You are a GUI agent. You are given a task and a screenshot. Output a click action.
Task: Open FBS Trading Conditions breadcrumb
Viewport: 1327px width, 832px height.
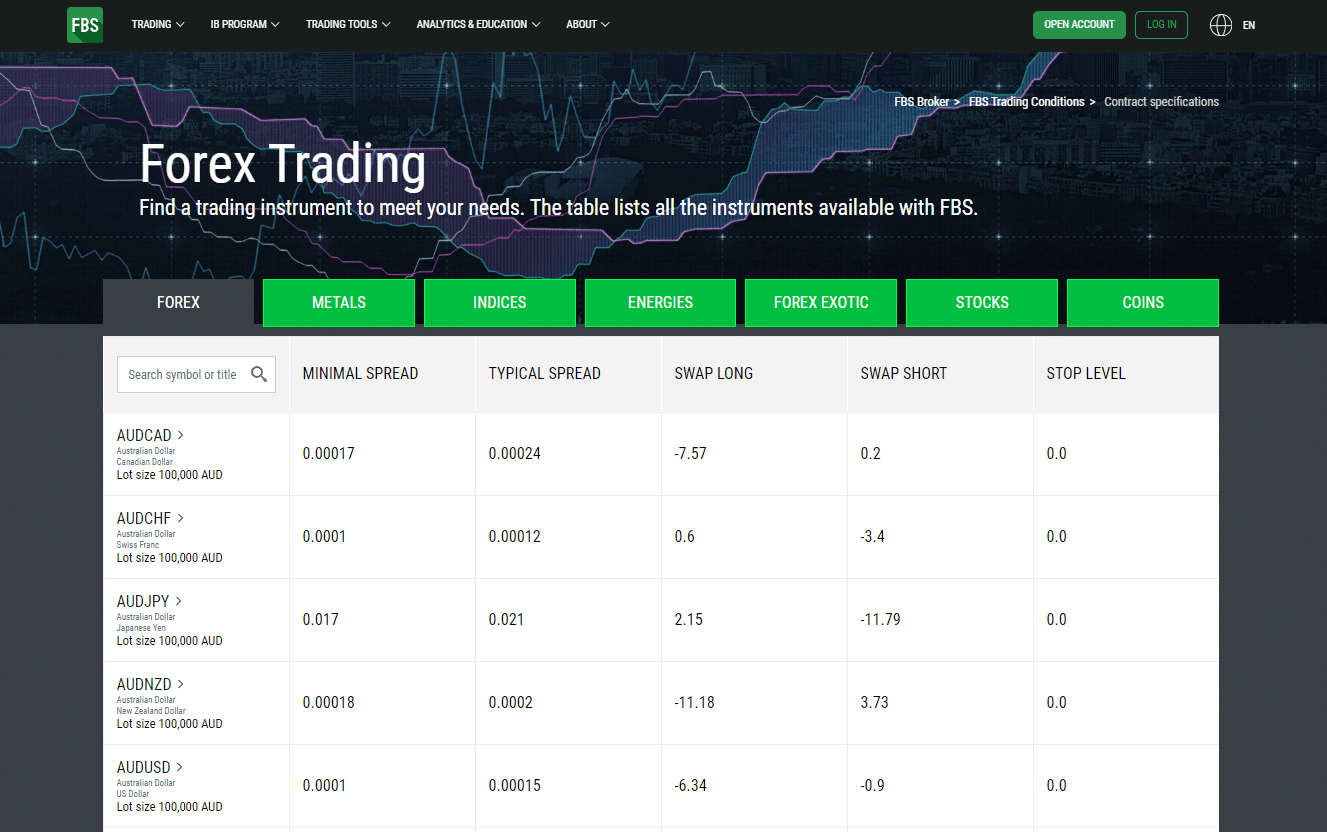click(1026, 102)
